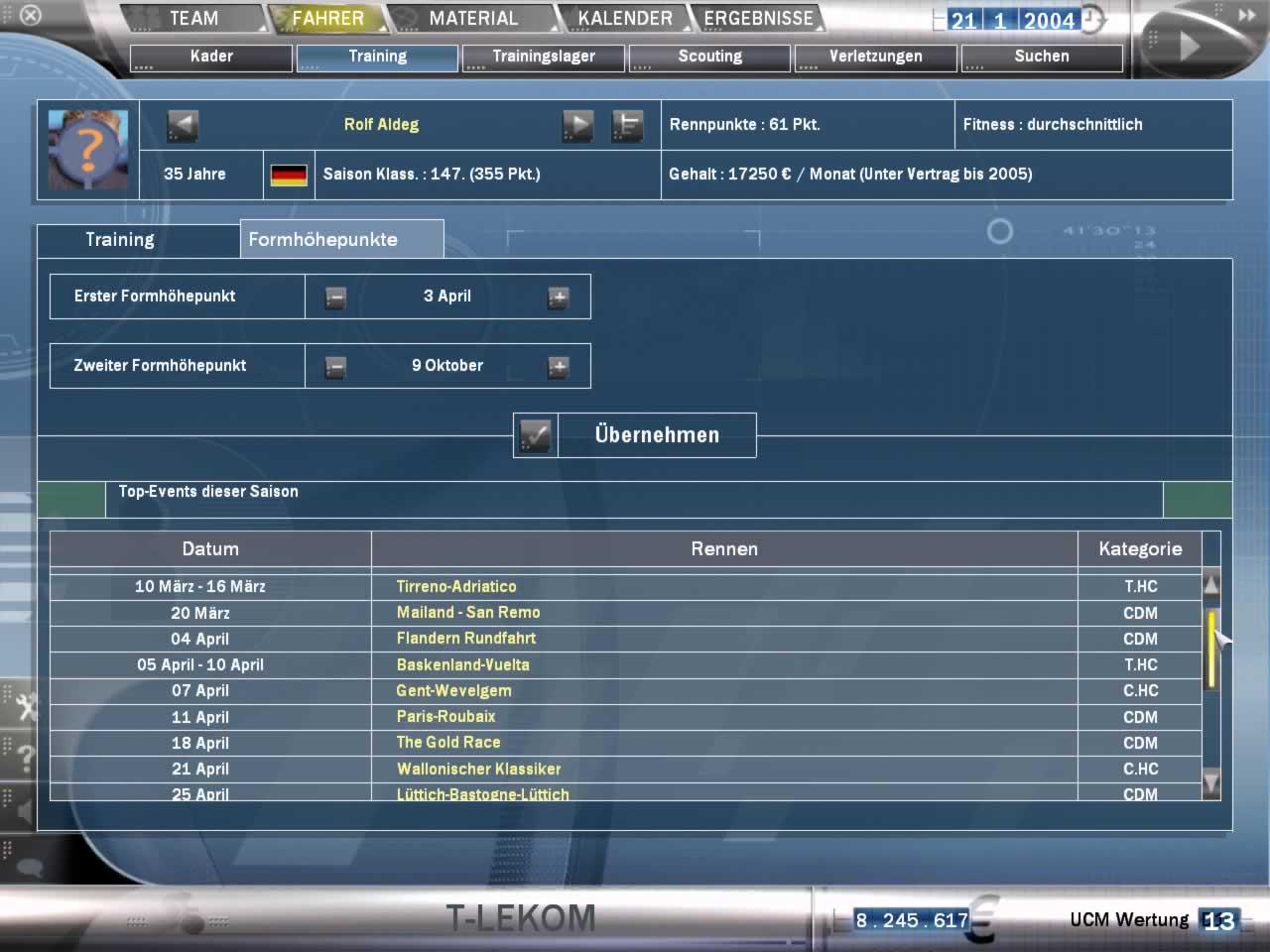Open the FAHRER main menu tab
This screenshot has width=1270, height=952.
pyautogui.click(x=327, y=18)
